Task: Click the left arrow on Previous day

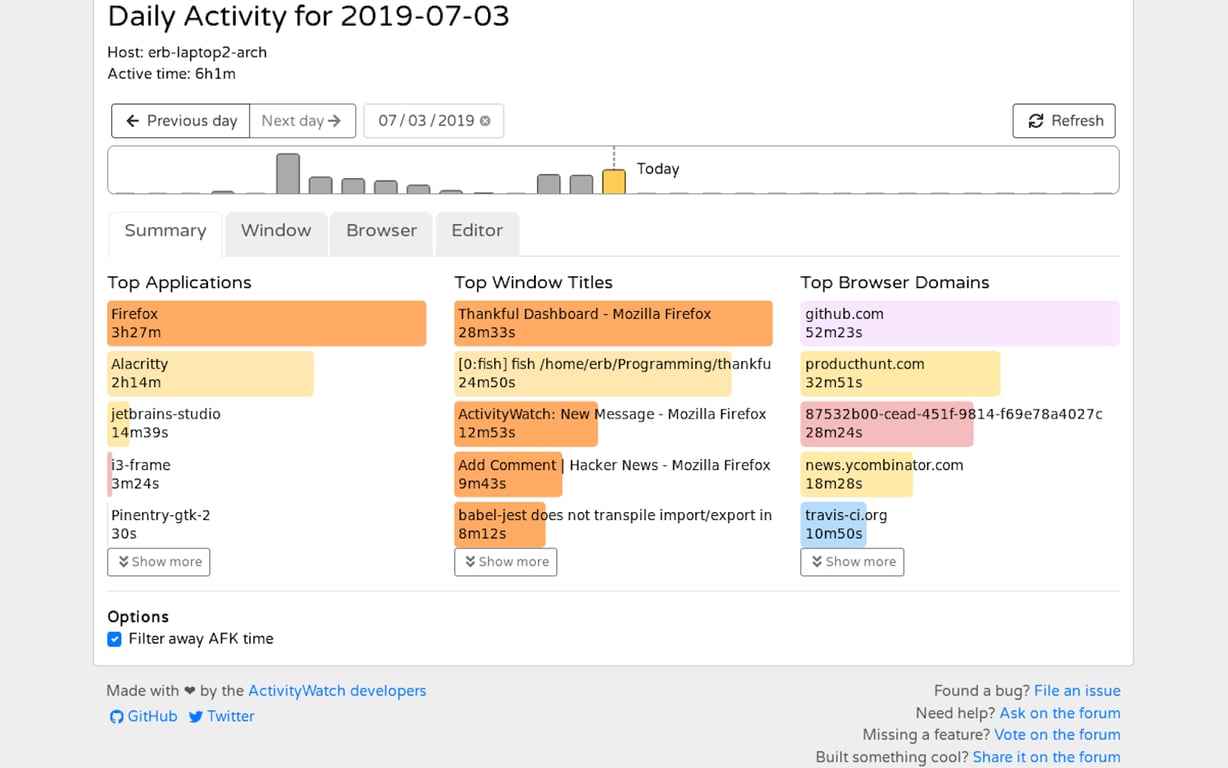Action: click(131, 120)
